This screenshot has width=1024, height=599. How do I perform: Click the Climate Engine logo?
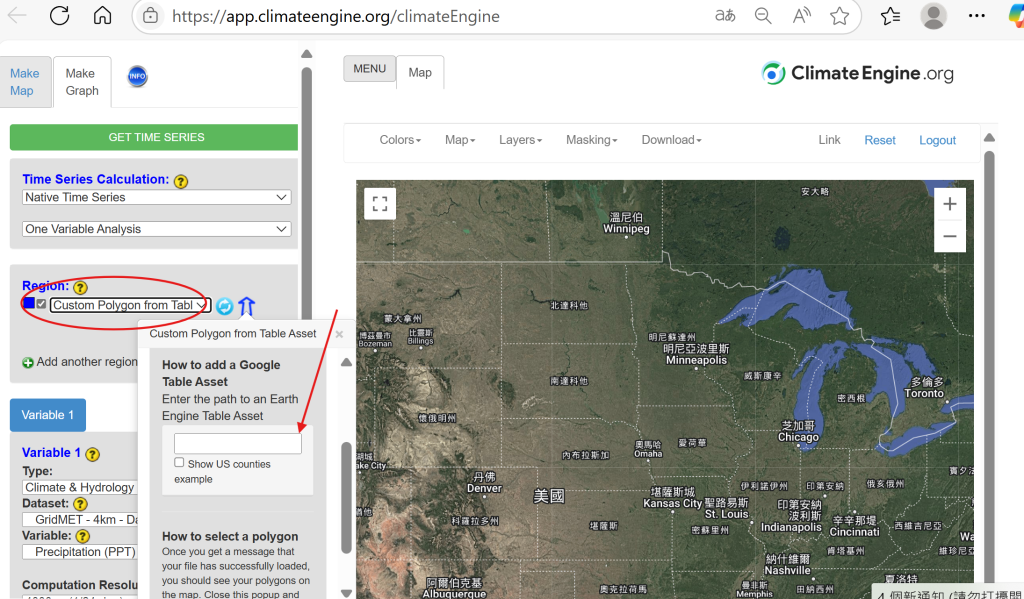click(857, 73)
